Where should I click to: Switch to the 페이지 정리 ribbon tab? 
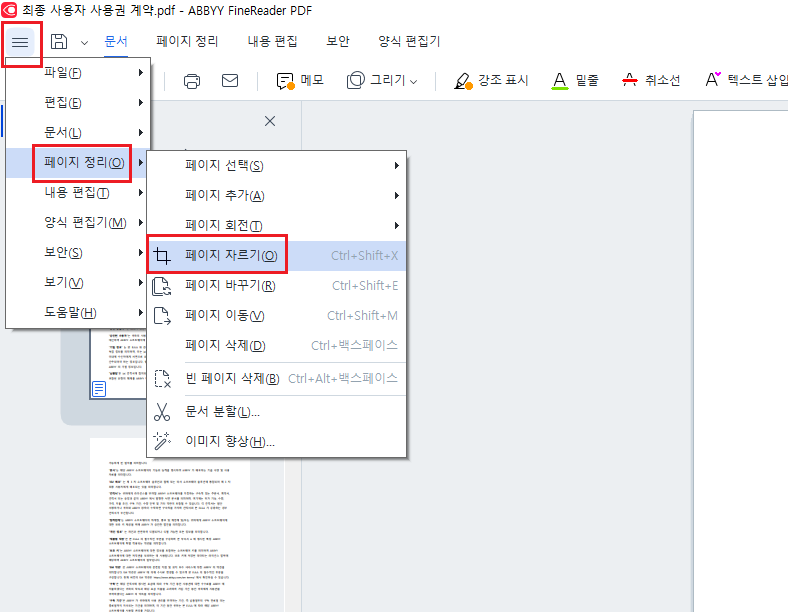[187, 41]
